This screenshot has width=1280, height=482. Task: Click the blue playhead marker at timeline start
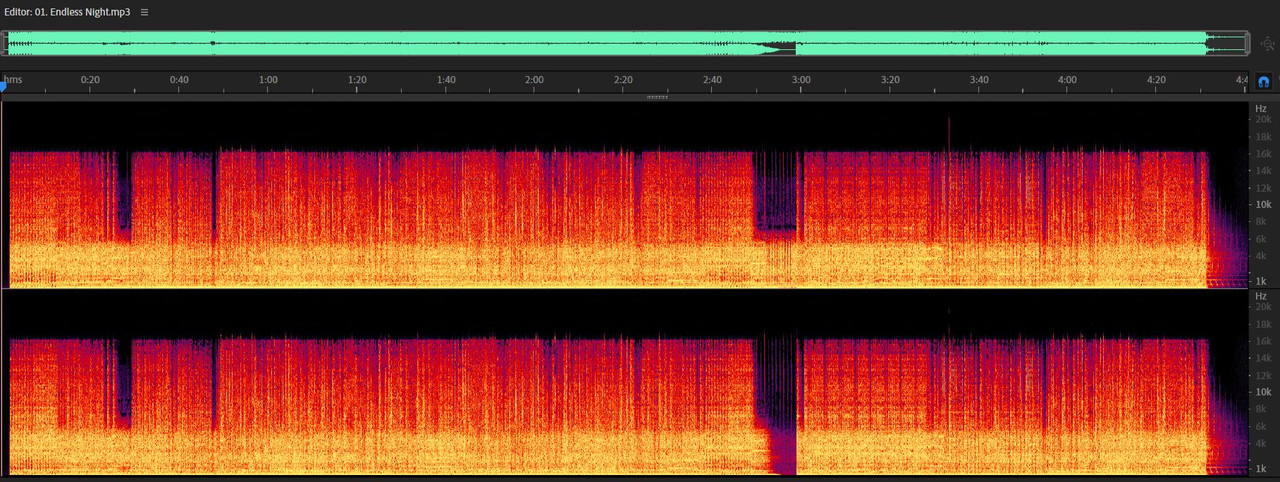3,87
